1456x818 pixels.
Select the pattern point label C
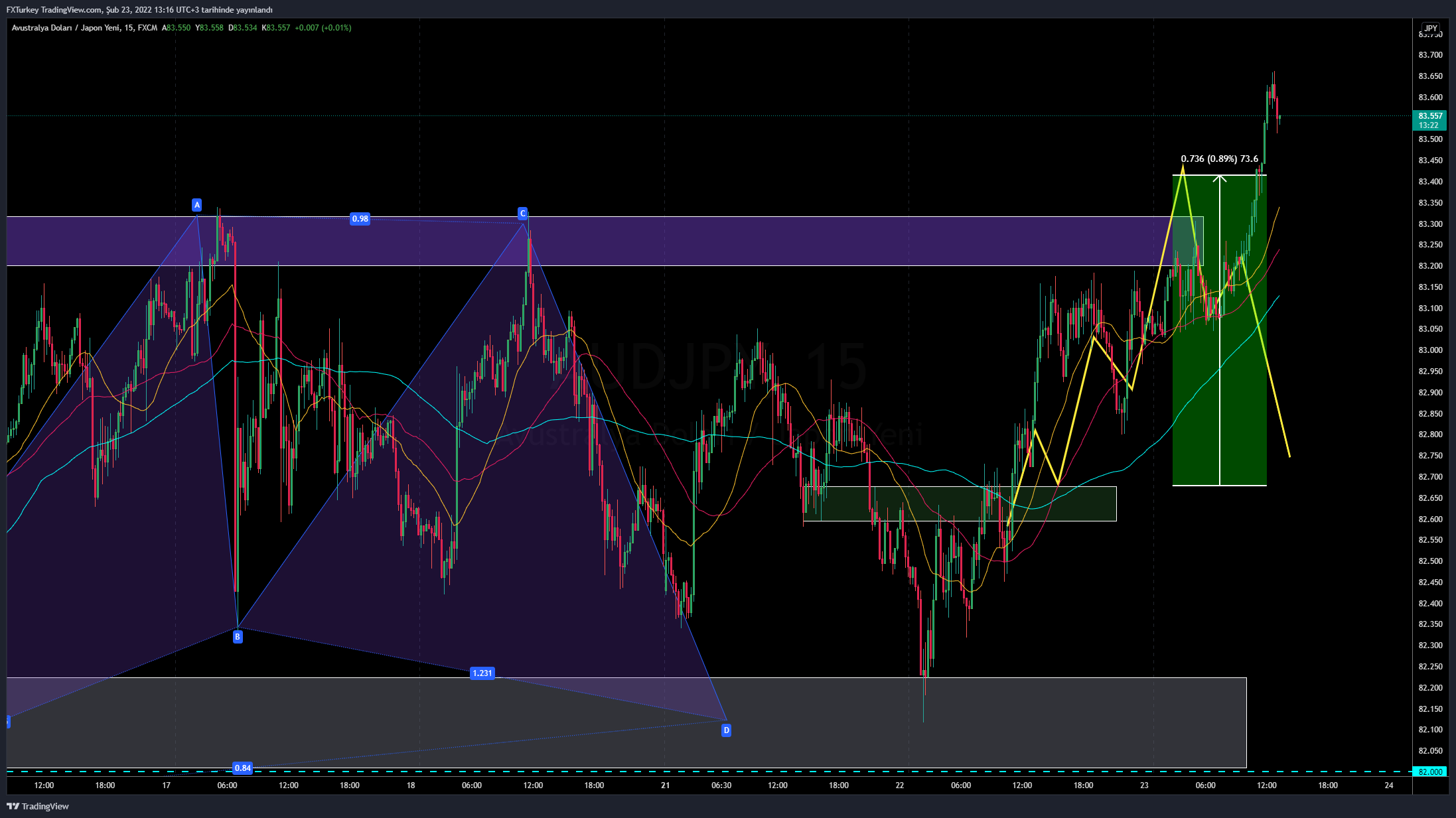pyautogui.click(x=523, y=213)
